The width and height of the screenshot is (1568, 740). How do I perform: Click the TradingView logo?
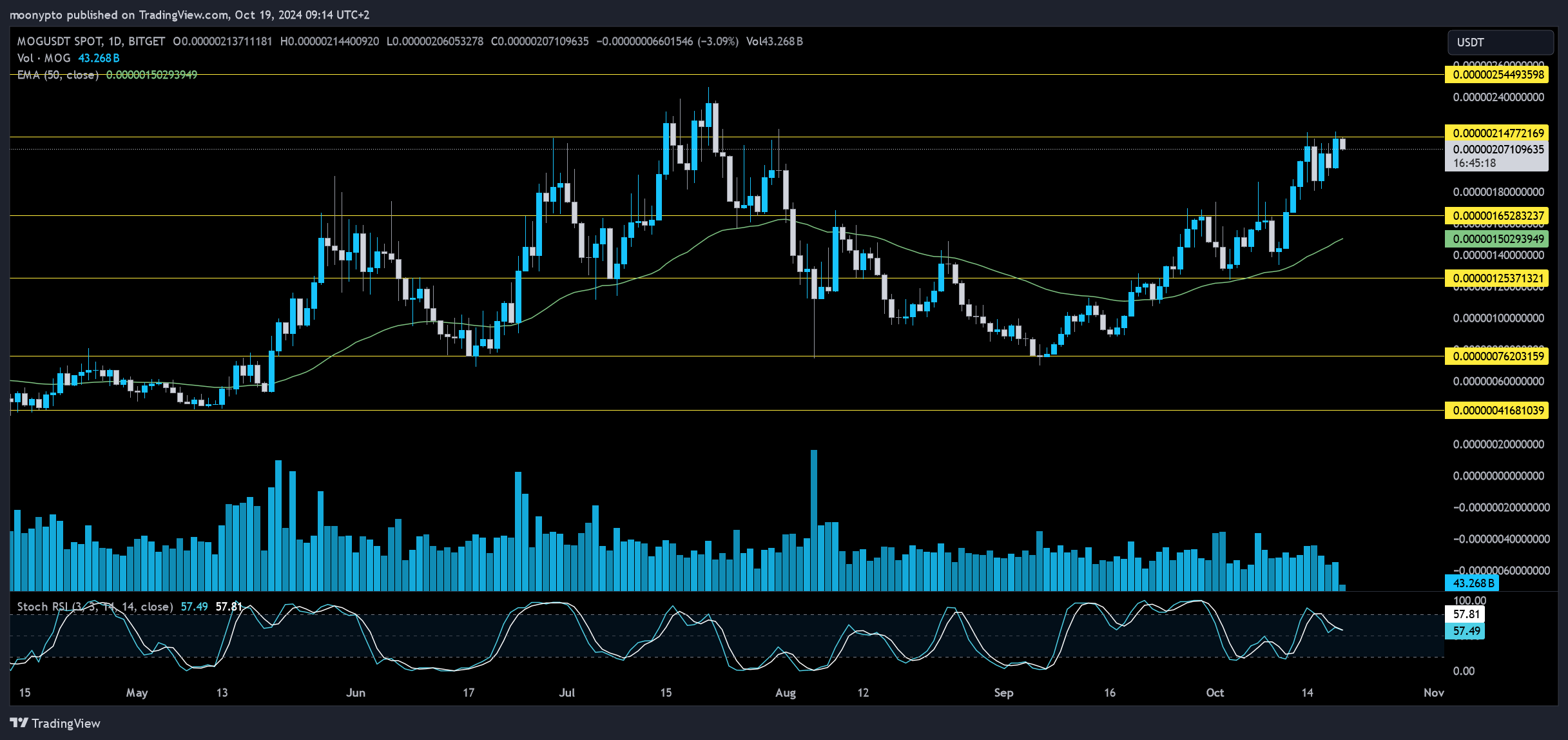coord(55,723)
